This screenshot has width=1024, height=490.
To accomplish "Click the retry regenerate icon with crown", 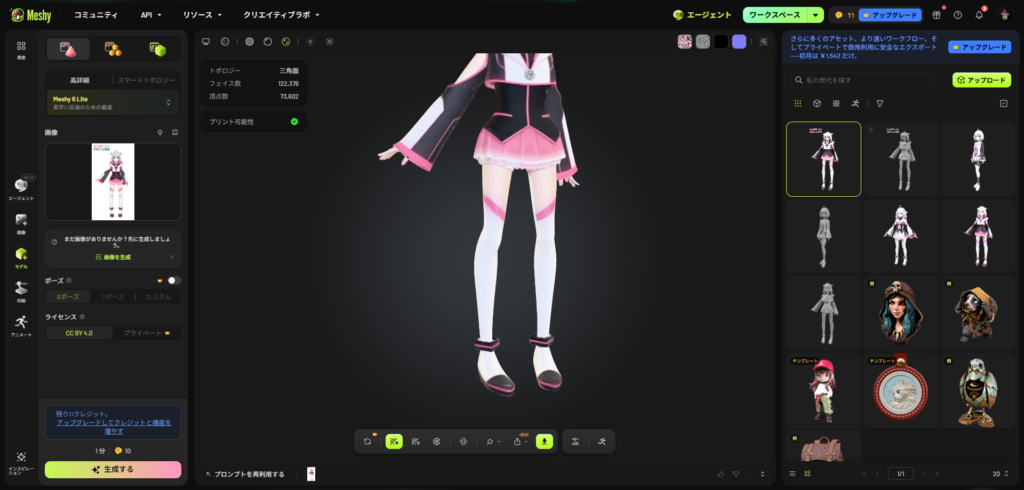I will coord(368,442).
